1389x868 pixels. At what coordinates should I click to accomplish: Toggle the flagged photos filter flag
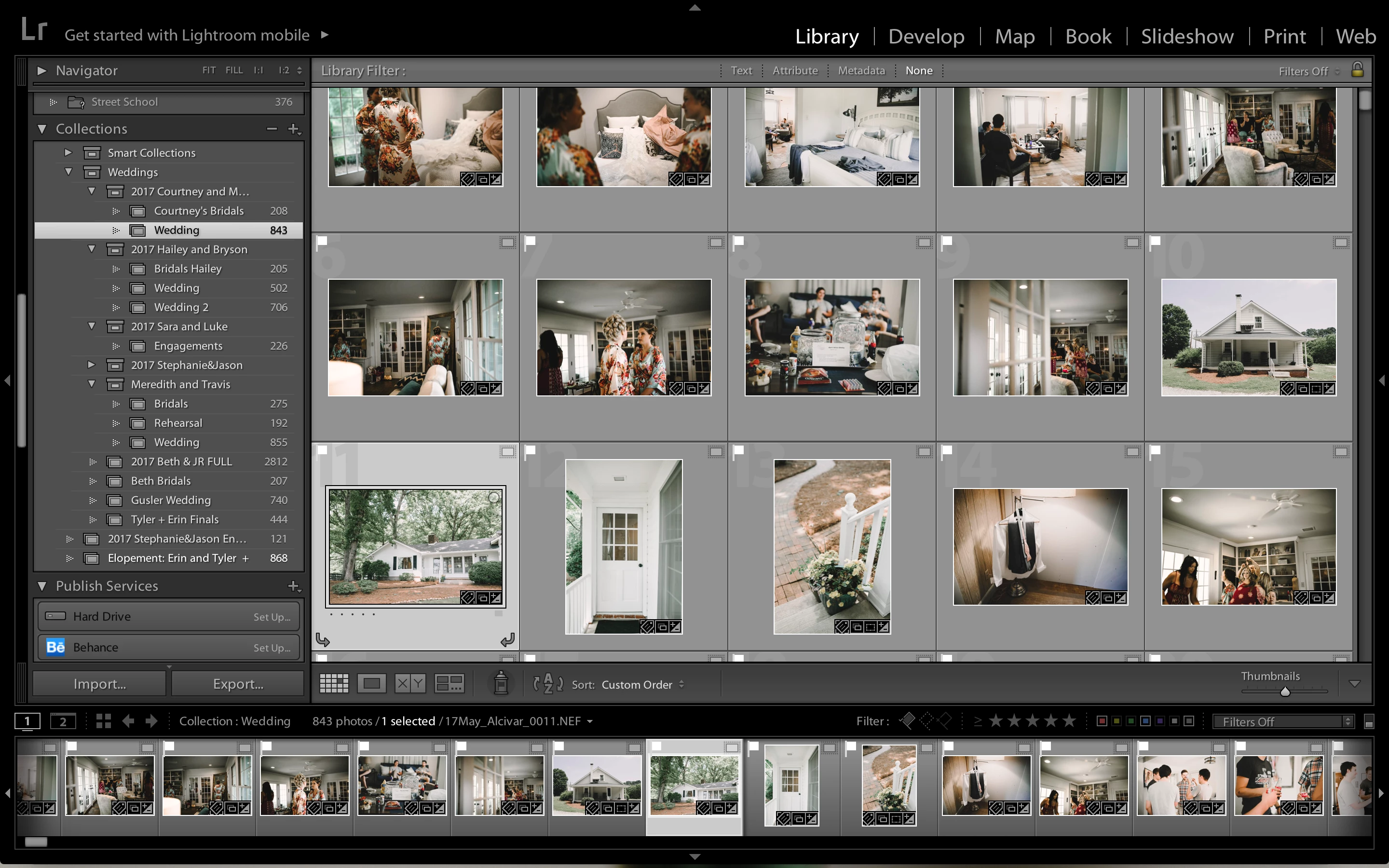coord(908,720)
